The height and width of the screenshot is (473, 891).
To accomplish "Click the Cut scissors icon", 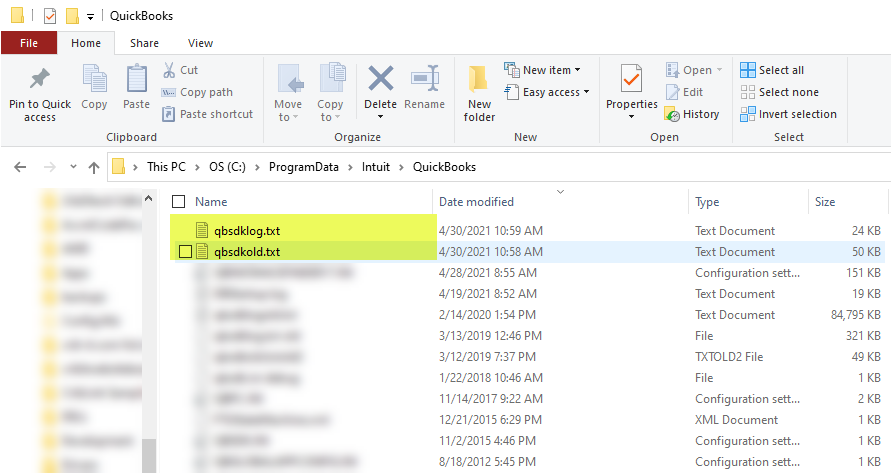I will point(170,70).
